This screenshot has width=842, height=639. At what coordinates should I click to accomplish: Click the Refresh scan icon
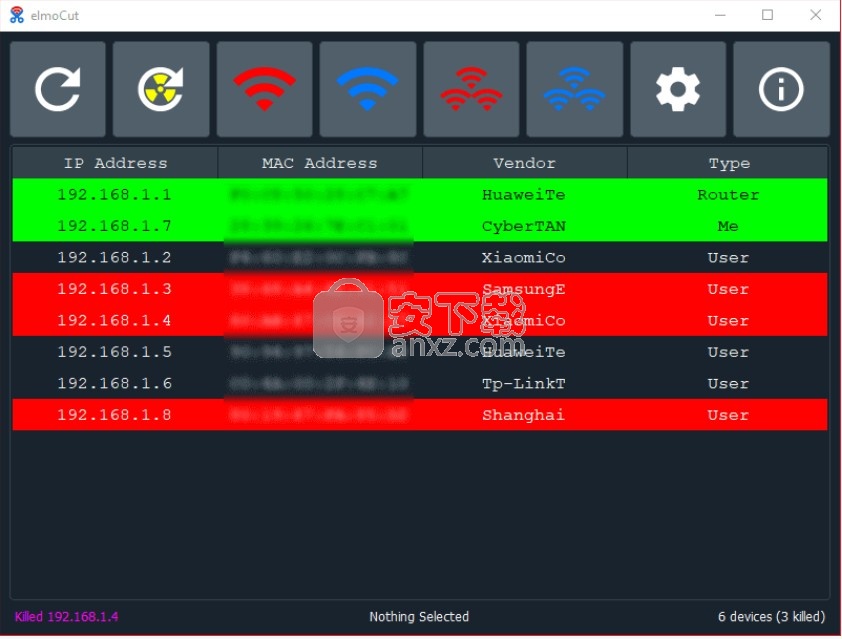coord(57,89)
